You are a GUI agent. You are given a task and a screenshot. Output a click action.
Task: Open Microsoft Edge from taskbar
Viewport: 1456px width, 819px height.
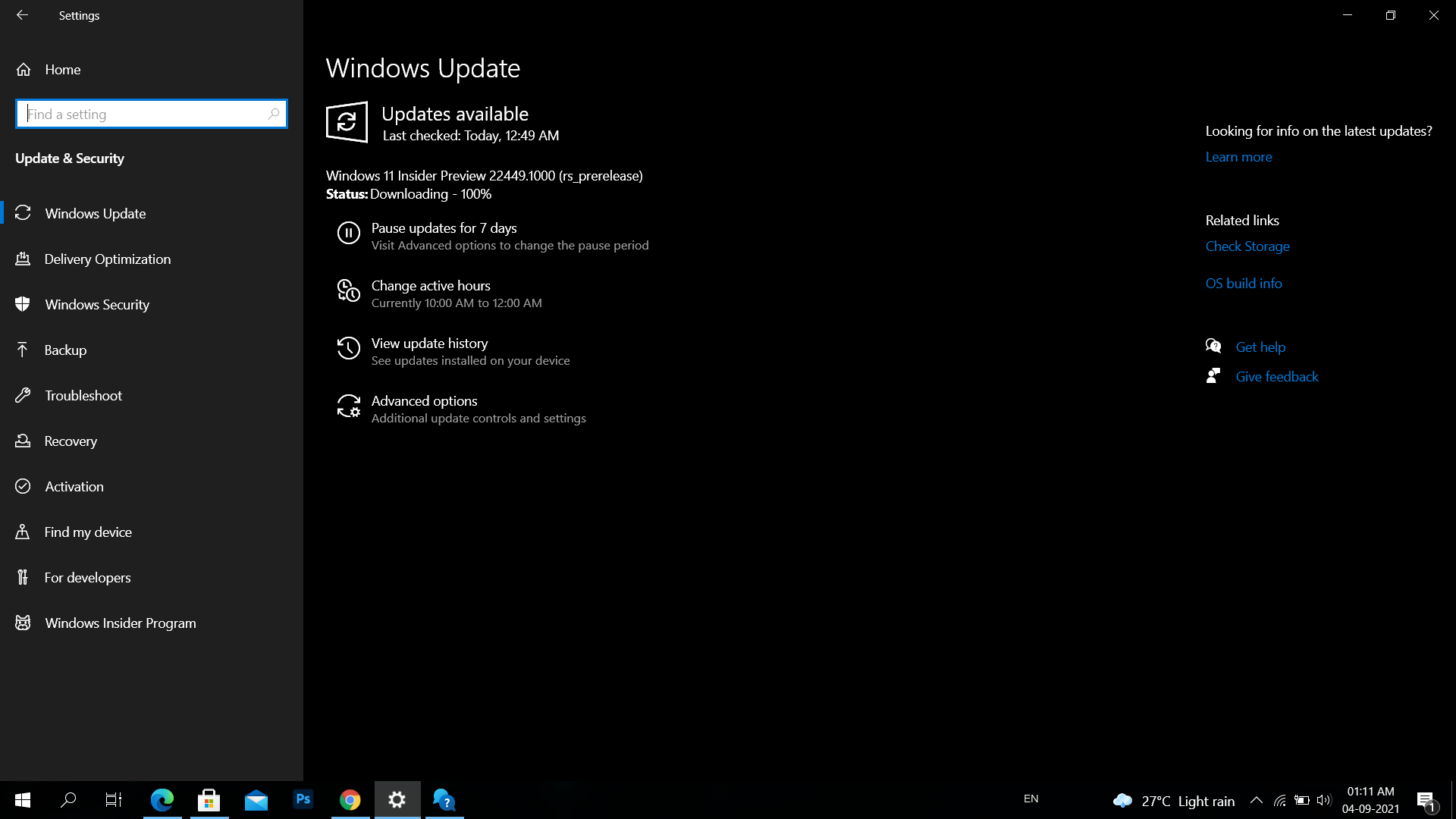pos(162,800)
